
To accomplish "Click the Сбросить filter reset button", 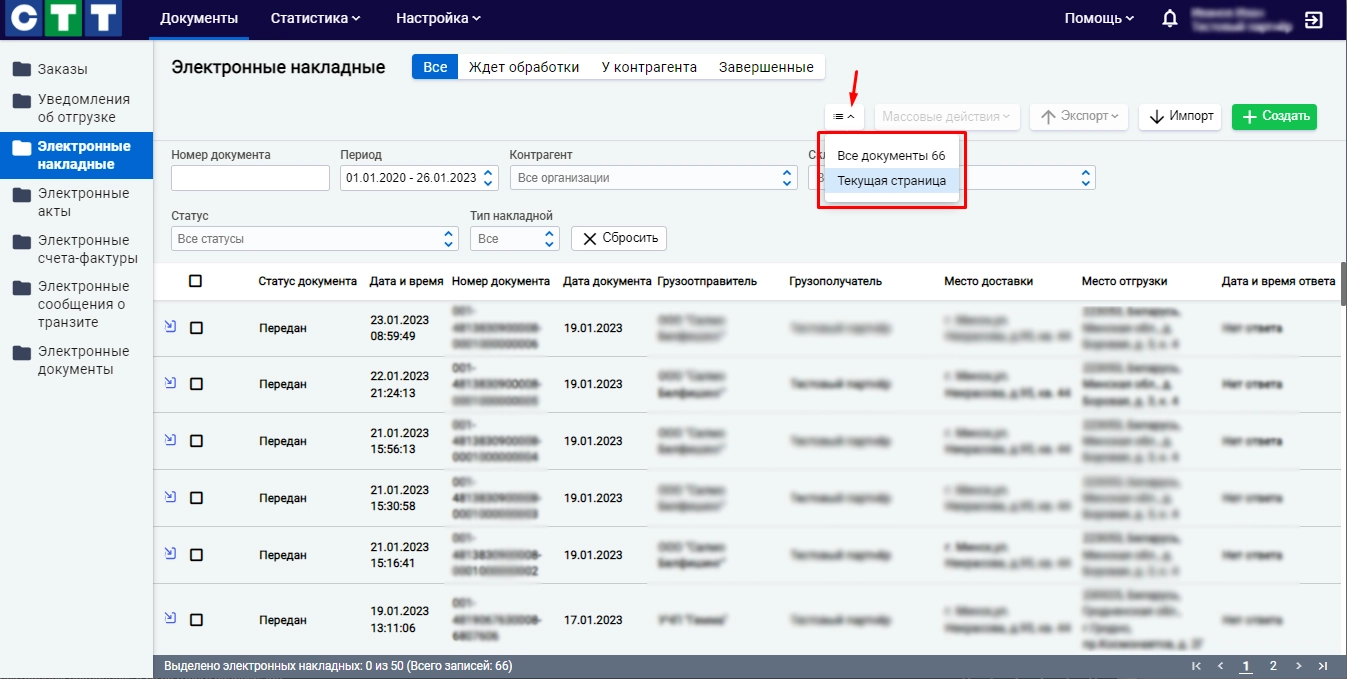I will 619,239.
